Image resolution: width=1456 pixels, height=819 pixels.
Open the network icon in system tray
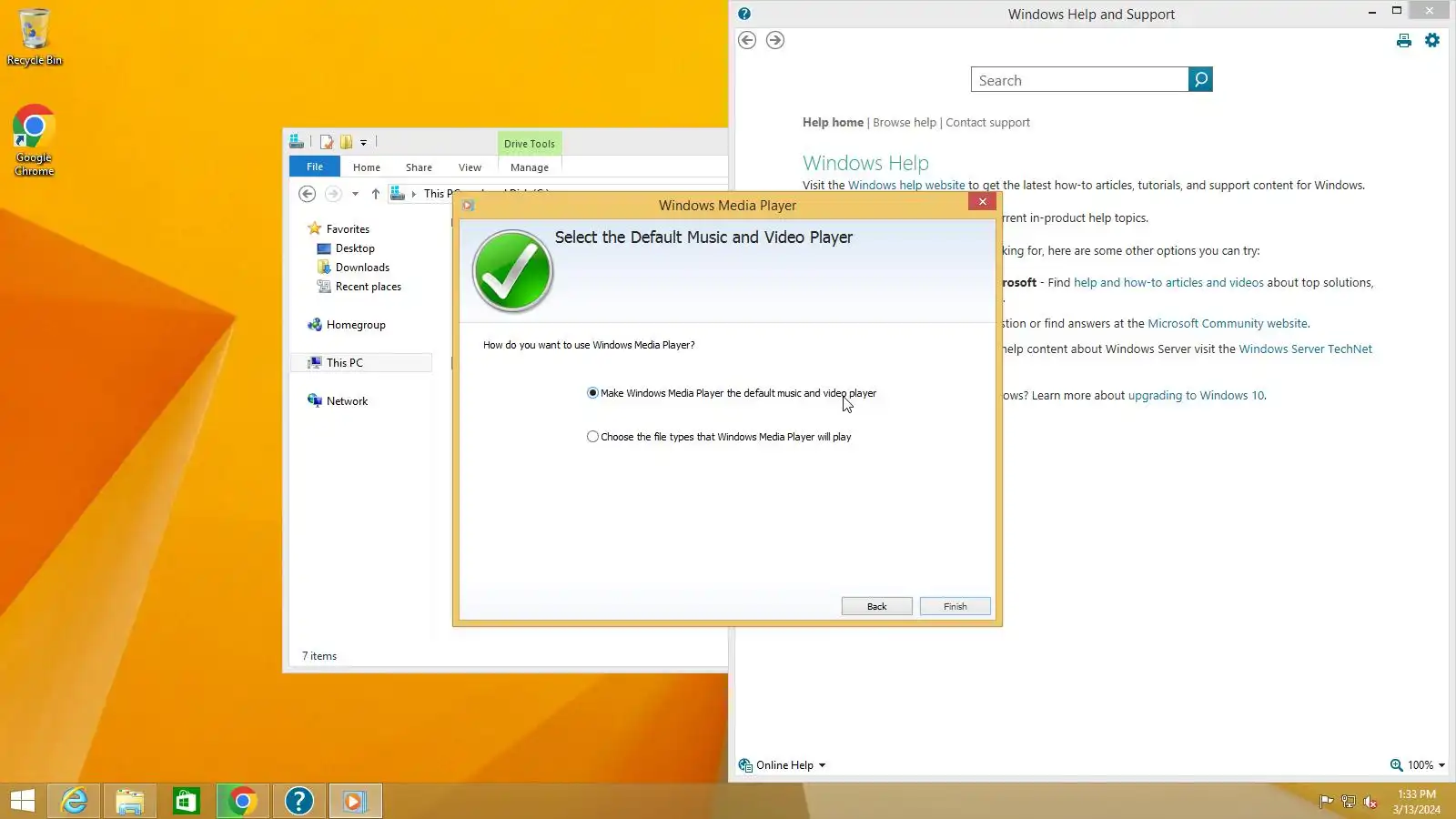(x=1349, y=802)
